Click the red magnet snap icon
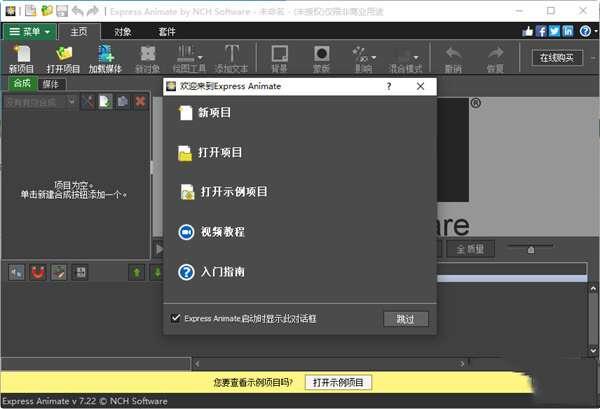 [37, 271]
